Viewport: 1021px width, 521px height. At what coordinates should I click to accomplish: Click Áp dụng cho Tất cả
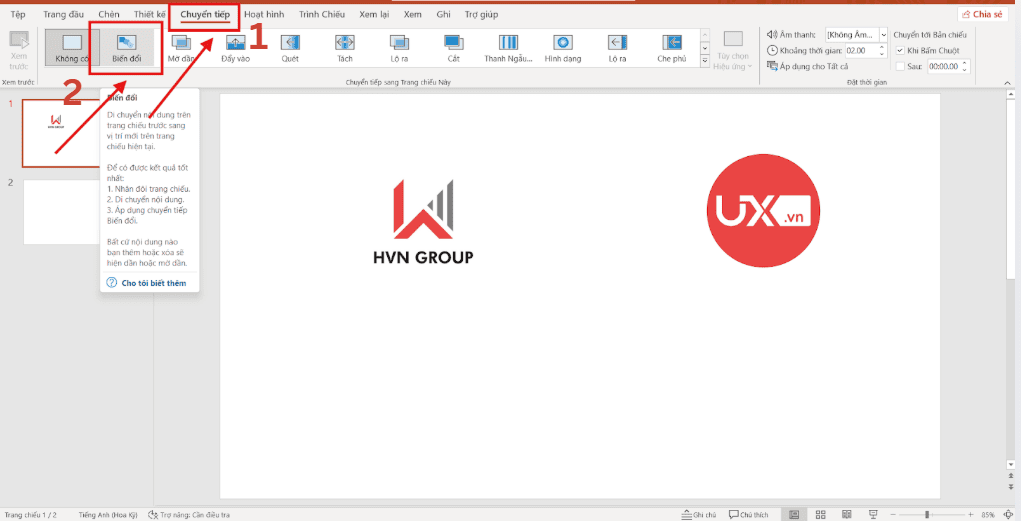(809, 66)
